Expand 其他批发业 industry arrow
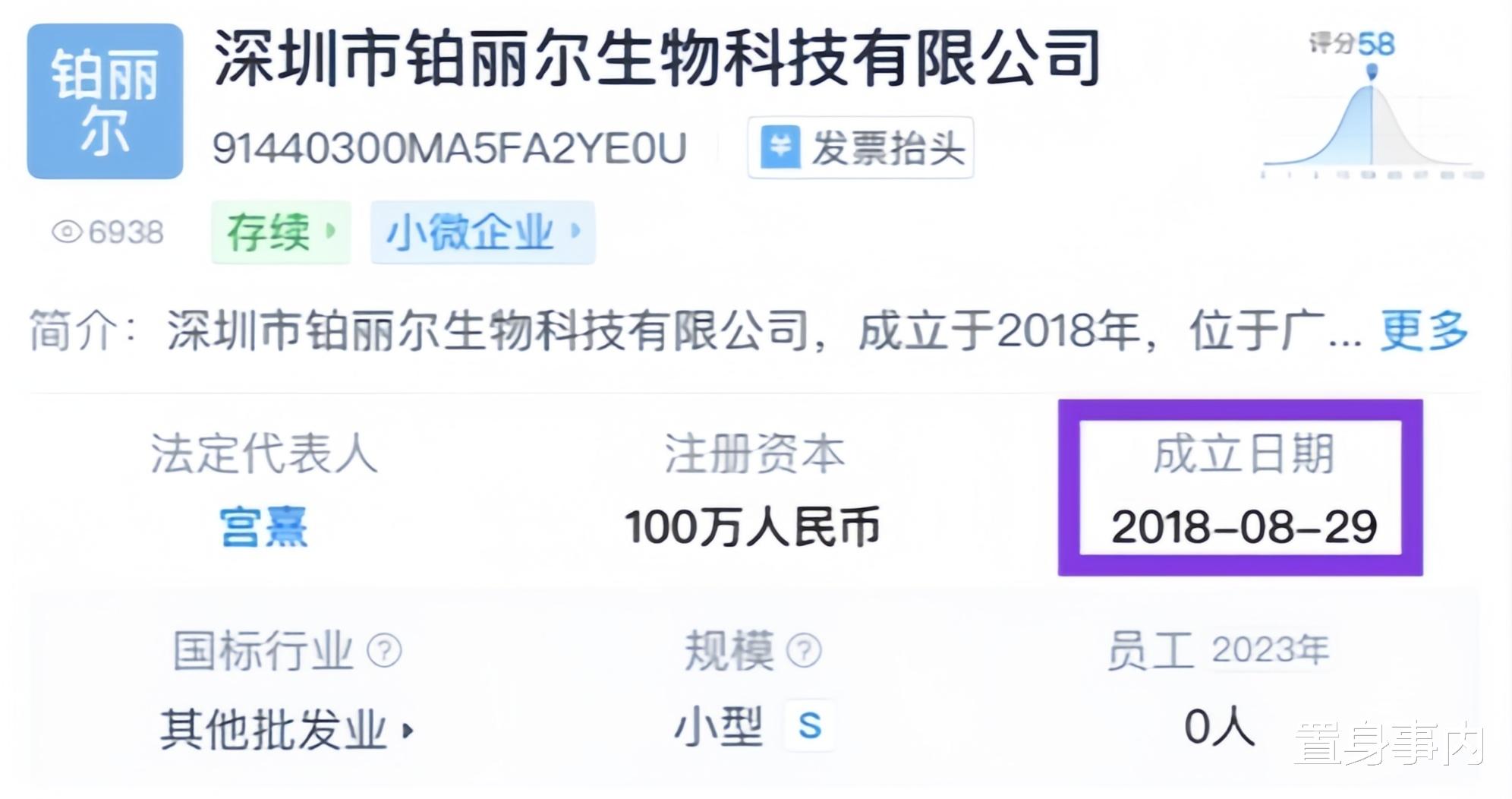Screen dimensions: 1512x799 [x=408, y=731]
